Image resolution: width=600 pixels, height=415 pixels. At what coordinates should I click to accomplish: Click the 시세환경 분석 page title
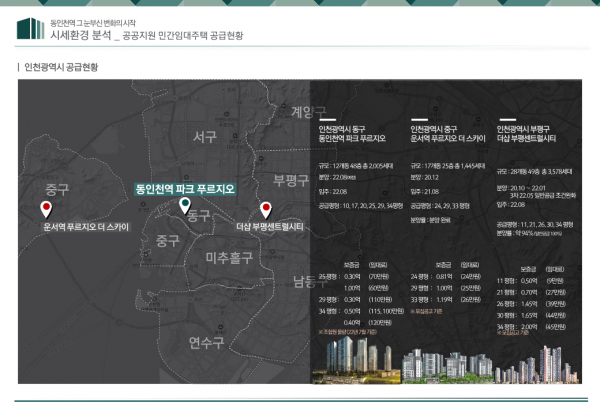coord(80,35)
